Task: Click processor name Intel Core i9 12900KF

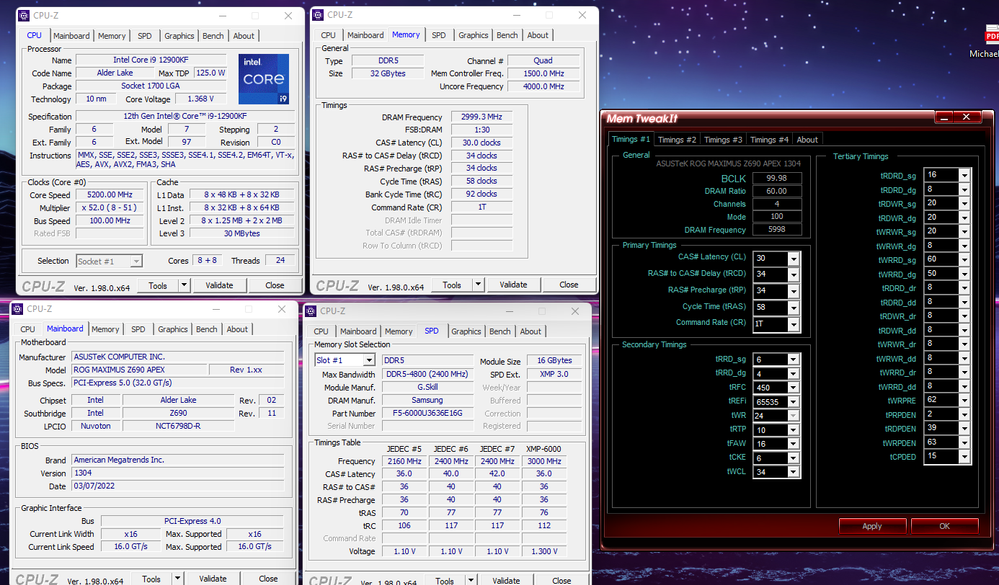Action: point(150,60)
